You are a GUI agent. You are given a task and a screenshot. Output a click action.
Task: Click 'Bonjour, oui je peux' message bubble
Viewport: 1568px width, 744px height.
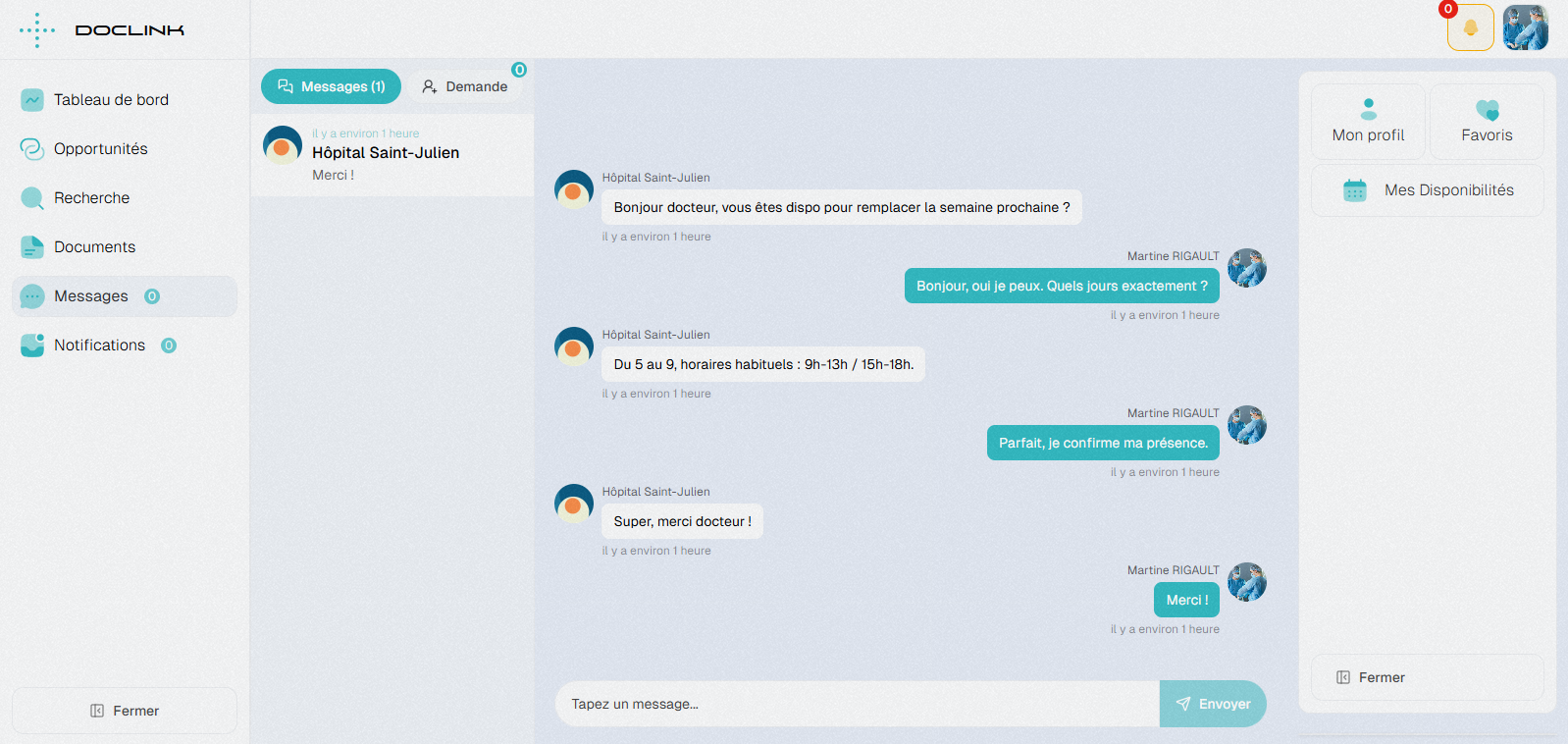click(1062, 286)
